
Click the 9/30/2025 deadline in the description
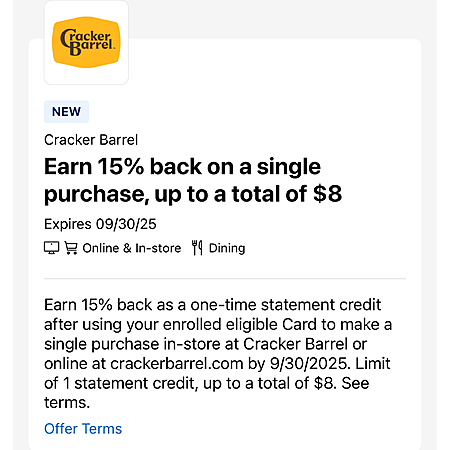pos(310,364)
